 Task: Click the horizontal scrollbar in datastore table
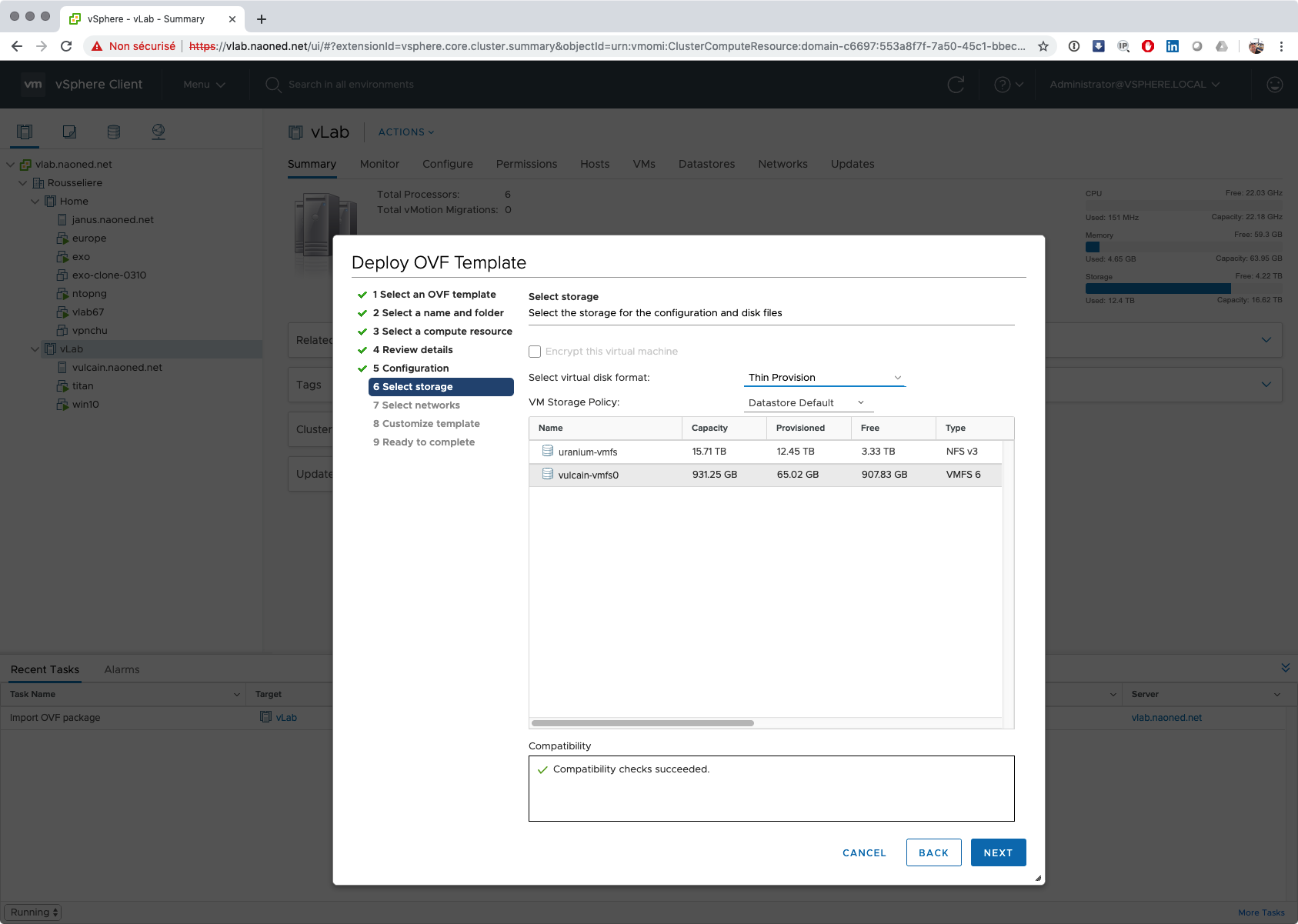pos(642,723)
